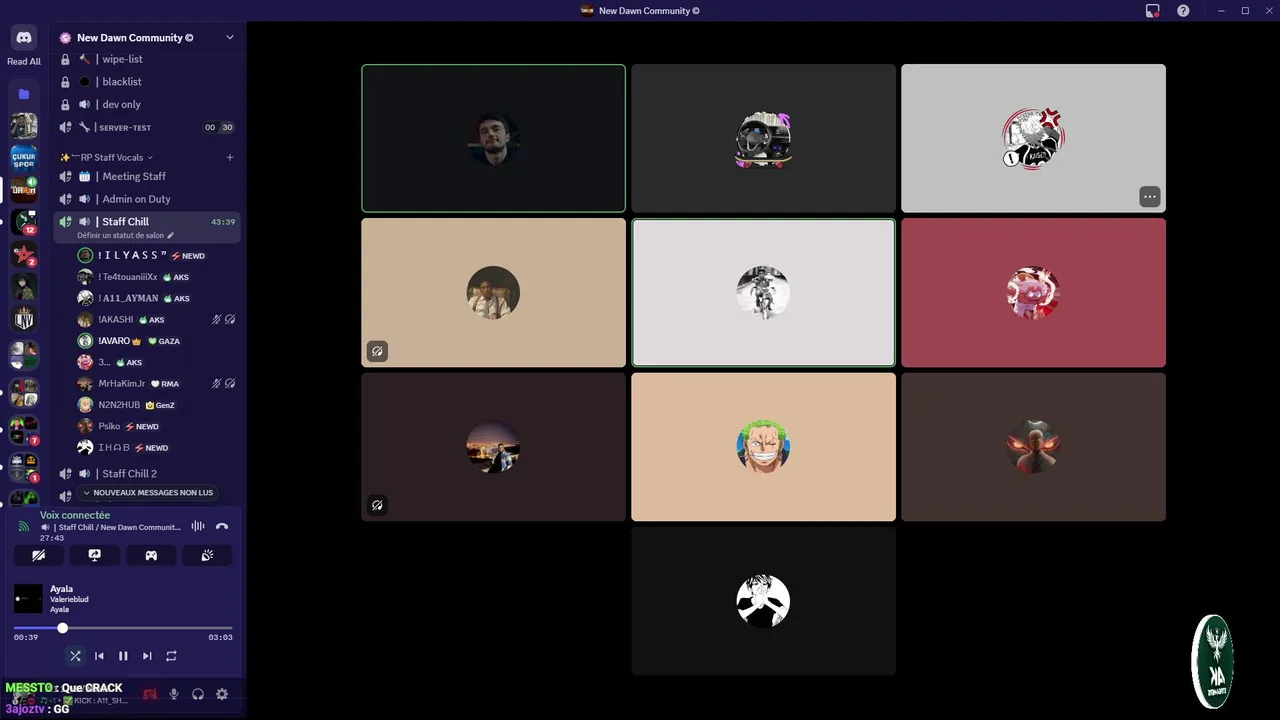Pause the Ayala track
Viewport: 1280px width, 720px height.
(x=123, y=656)
